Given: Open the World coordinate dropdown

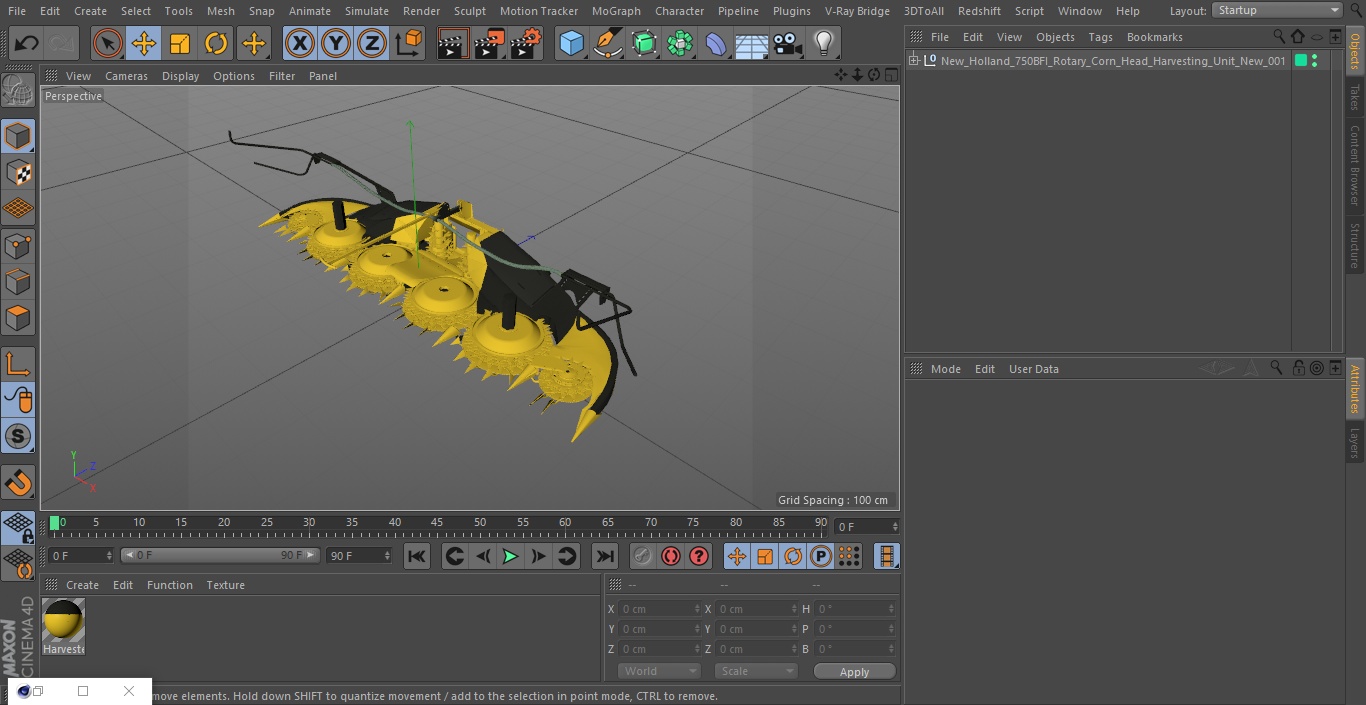Looking at the screenshot, I should click(x=658, y=671).
